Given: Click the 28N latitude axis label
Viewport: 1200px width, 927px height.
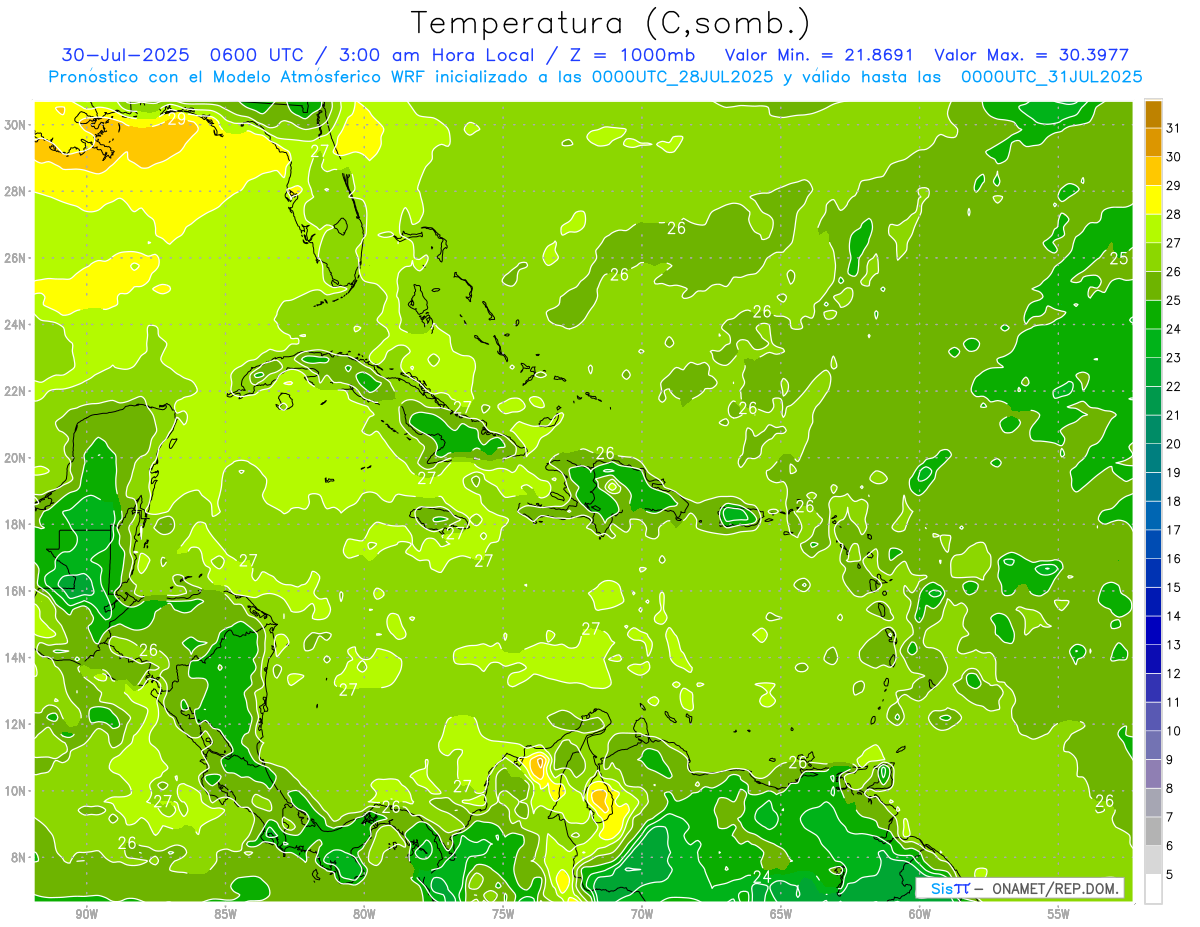Looking at the screenshot, I should click(16, 191).
